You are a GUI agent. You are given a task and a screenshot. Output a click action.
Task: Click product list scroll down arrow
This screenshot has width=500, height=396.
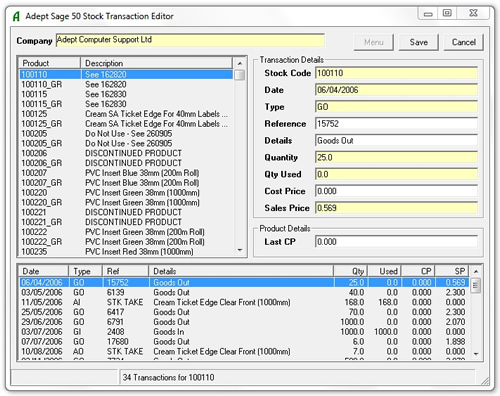point(240,250)
